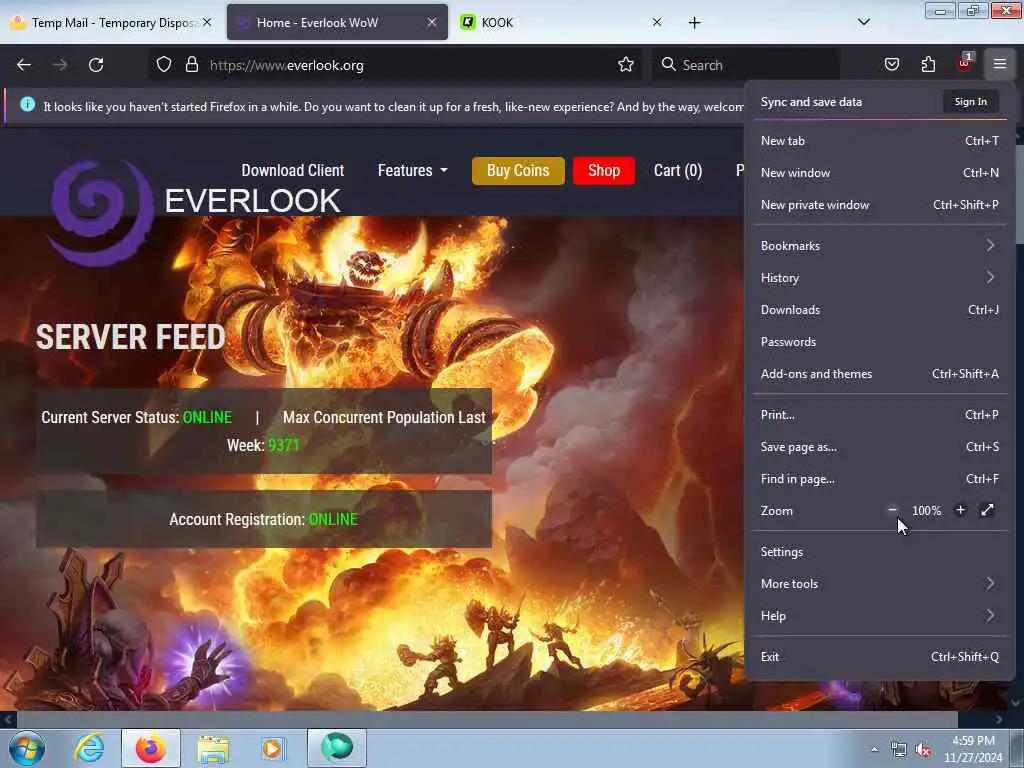Open the Download Client link
The height and width of the screenshot is (768, 1024).
293,170
